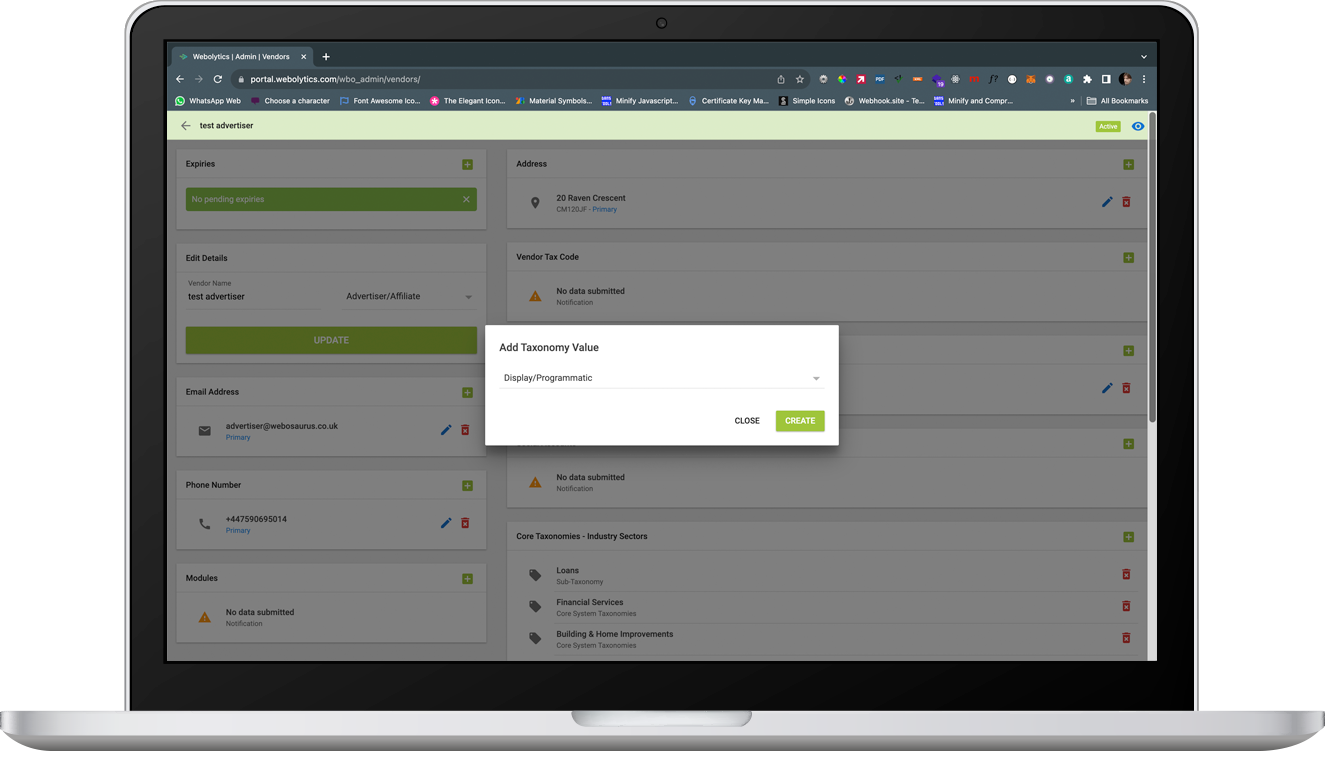
Task: Go back using arrow beside test advertiser
Action: click(186, 125)
